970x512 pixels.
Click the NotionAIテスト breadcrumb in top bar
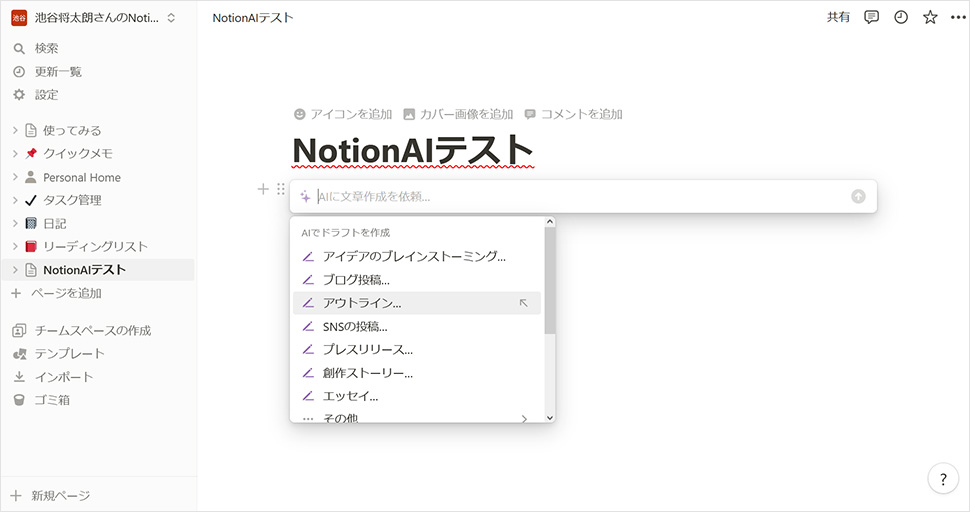252,18
